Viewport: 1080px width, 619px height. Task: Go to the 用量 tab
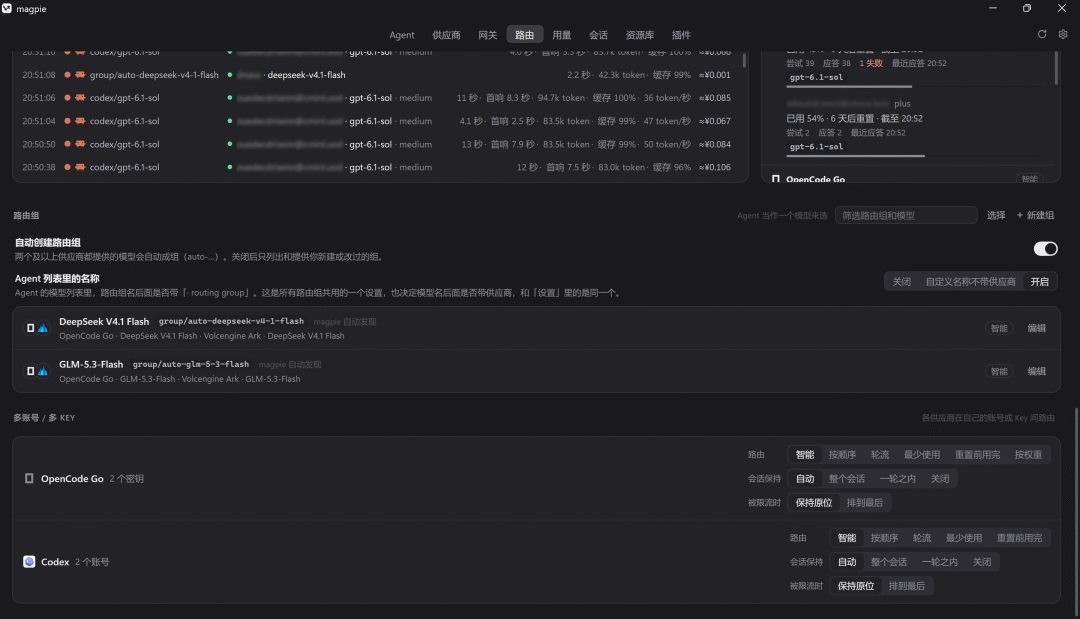coord(561,35)
